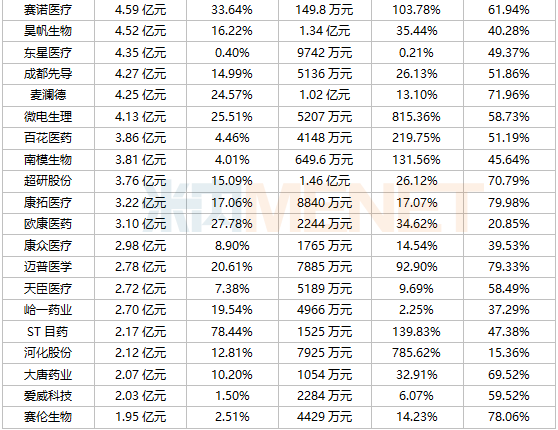Viewport: 558px width, 430px height.
Task: Select 微电生理 profit growth 815.36%
Action: coord(416,117)
